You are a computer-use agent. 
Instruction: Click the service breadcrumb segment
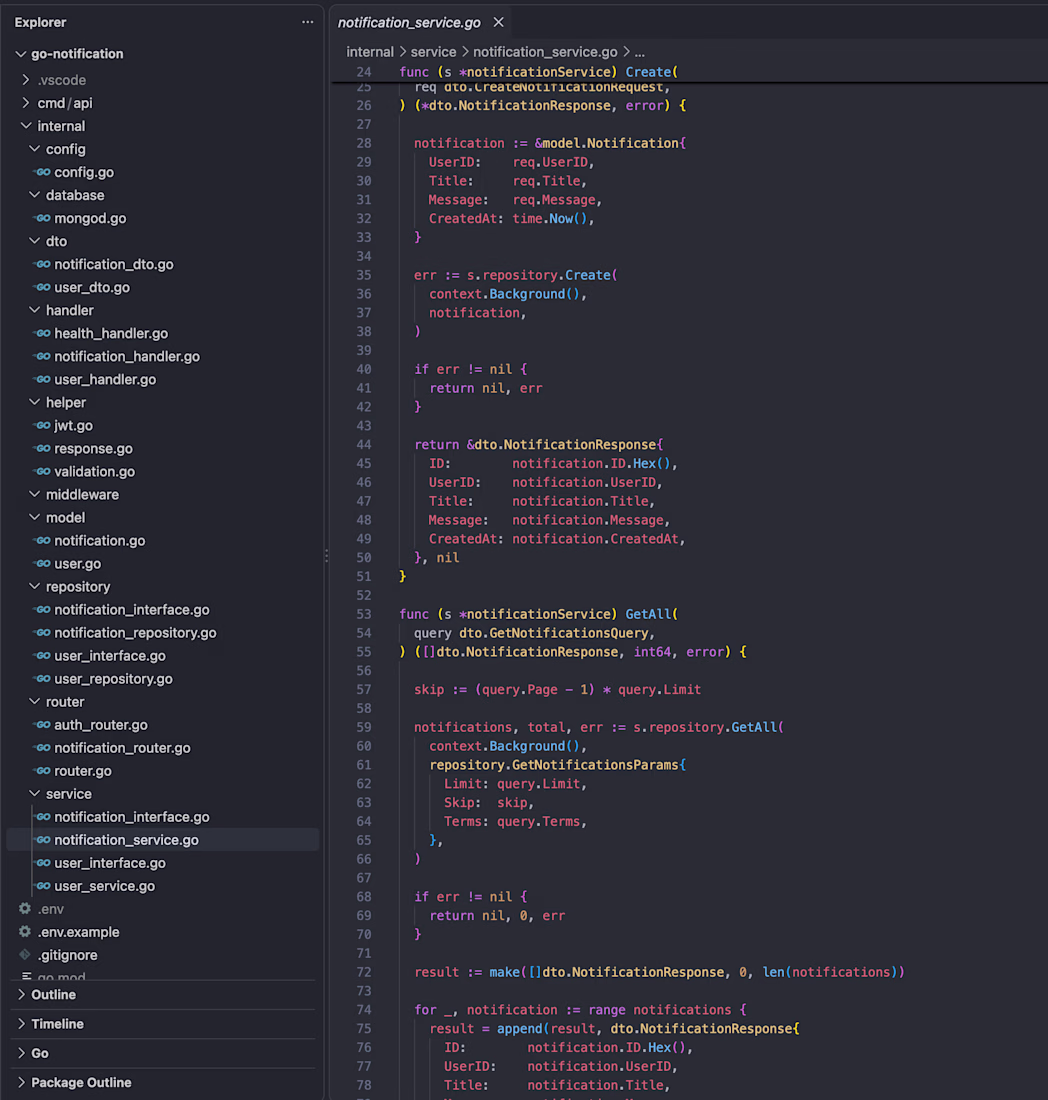coord(433,52)
